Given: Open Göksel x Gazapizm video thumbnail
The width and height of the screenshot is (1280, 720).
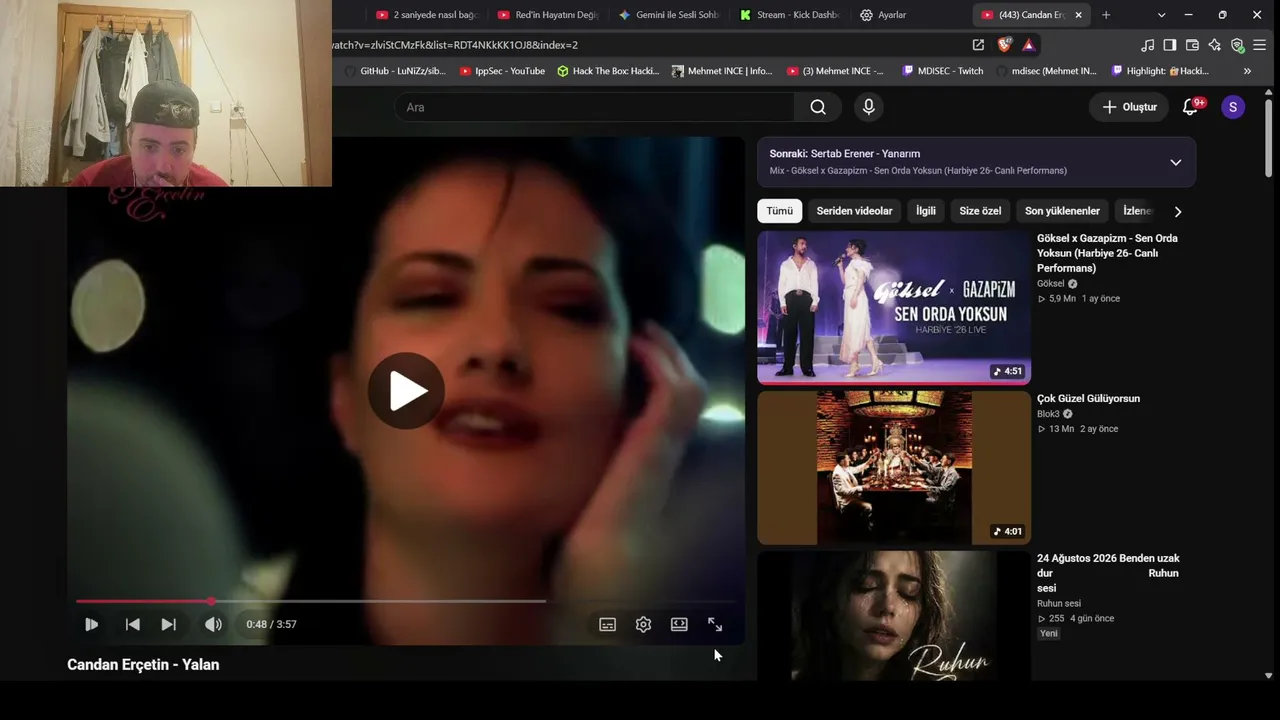Looking at the screenshot, I should (x=894, y=308).
